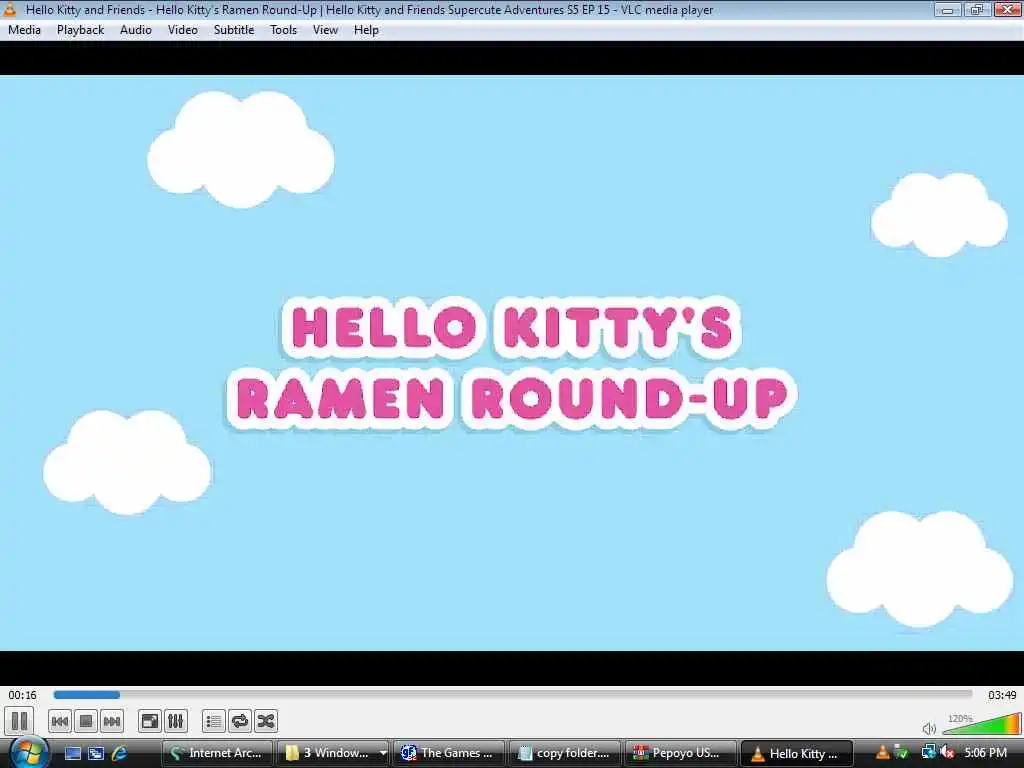Launch Internet Explorer from quick launch
This screenshot has width=1024, height=768.
[x=120, y=753]
